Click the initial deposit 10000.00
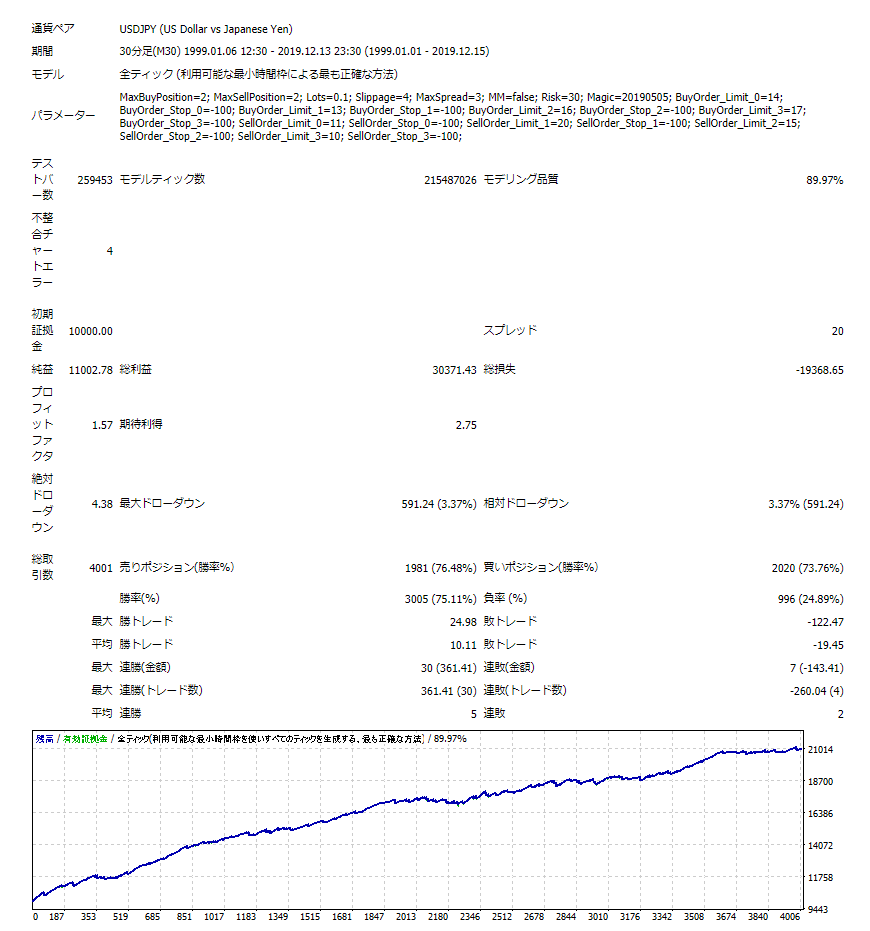Screen dimensions: 870x931 click(91, 331)
